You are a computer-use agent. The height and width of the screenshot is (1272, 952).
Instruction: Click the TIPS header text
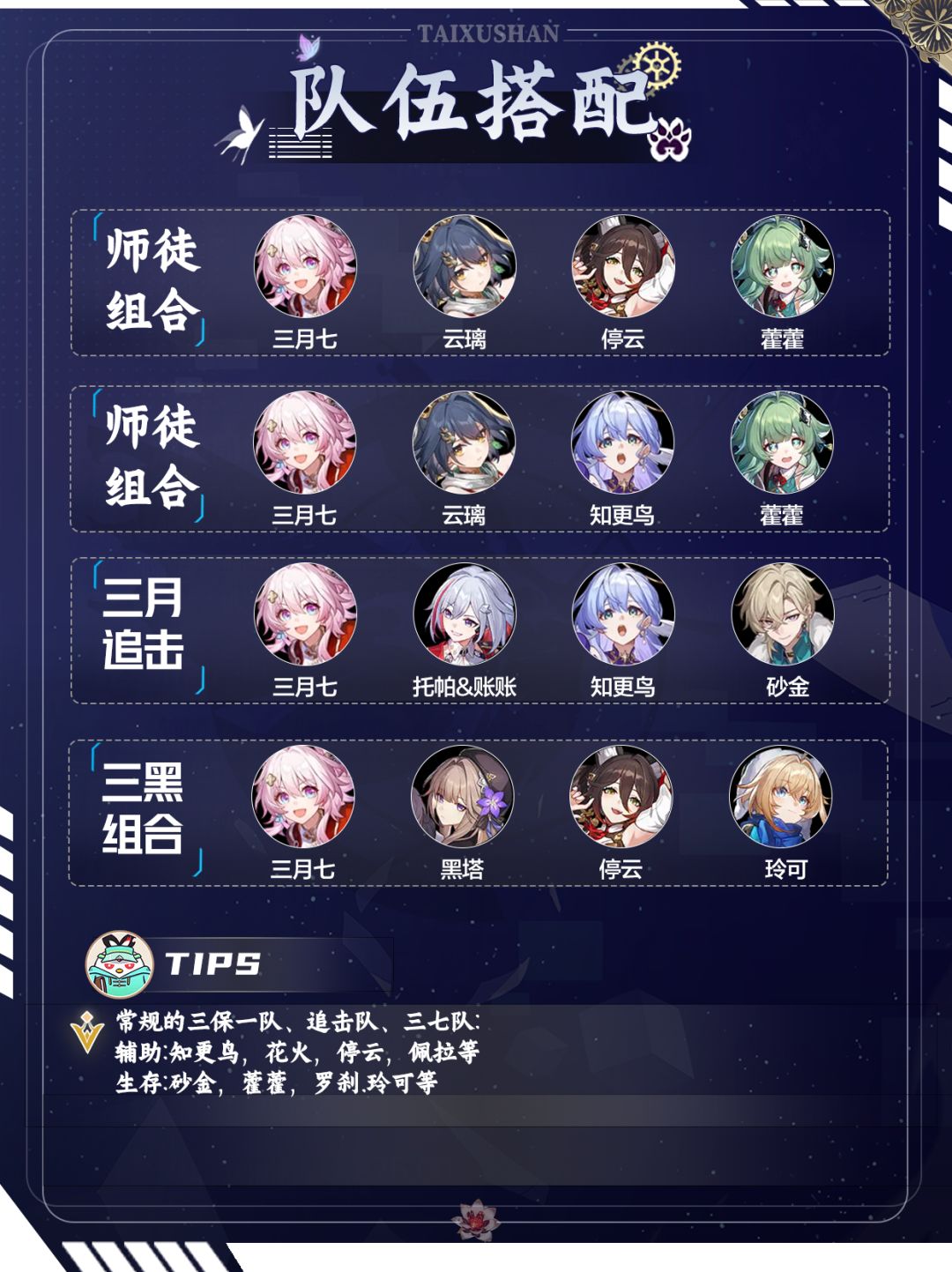(x=212, y=963)
